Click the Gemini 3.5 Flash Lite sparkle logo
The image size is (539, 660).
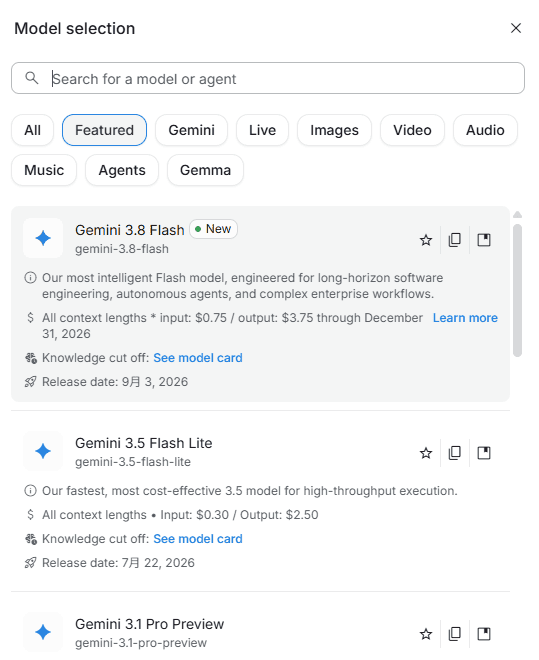(43, 451)
